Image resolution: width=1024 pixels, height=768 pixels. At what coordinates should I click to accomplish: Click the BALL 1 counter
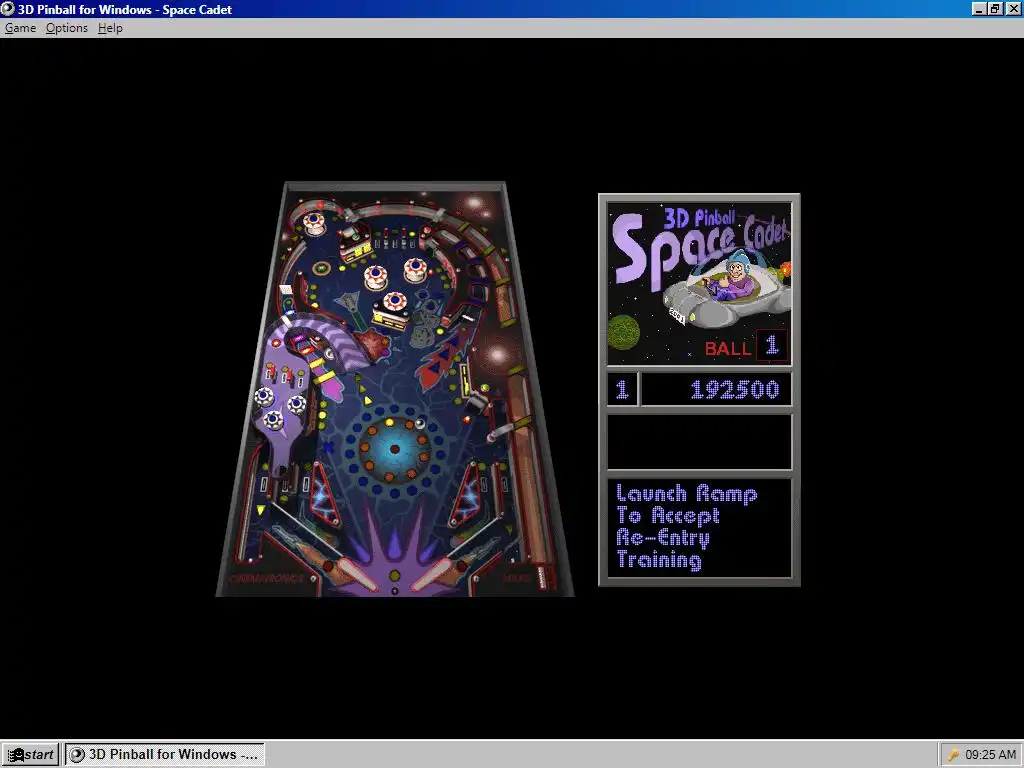(x=745, y=346)
